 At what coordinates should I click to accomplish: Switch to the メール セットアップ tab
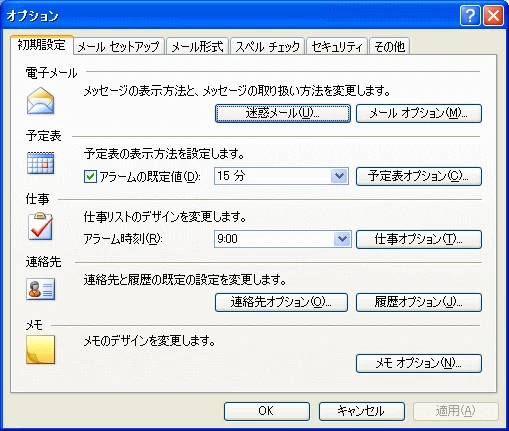tap(119, 46)
